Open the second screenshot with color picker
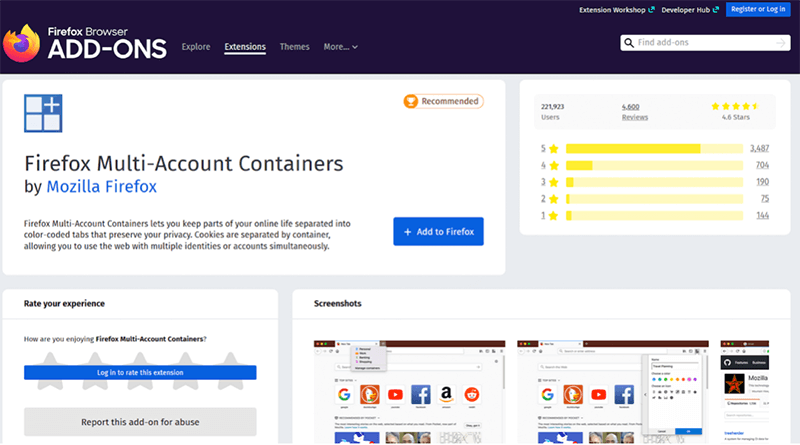Image resolution: width=800 pixels, height=445 pixels. point(613,392)
